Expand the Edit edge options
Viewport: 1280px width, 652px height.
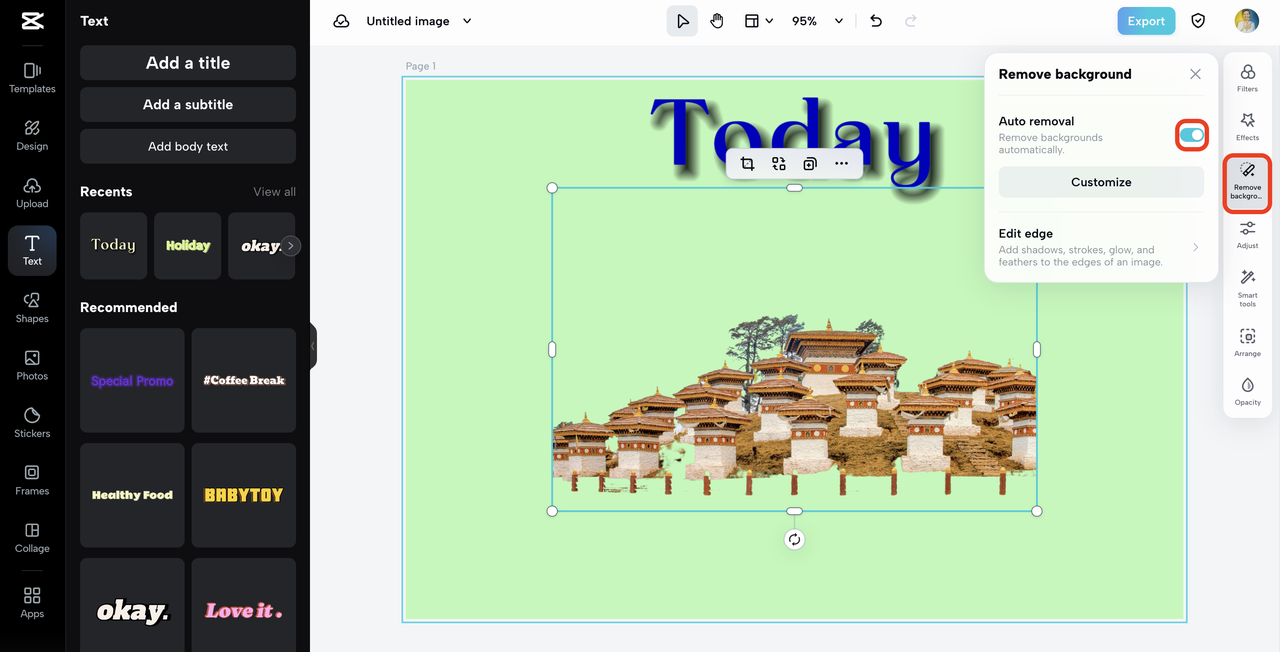[x=1100, y=249]
